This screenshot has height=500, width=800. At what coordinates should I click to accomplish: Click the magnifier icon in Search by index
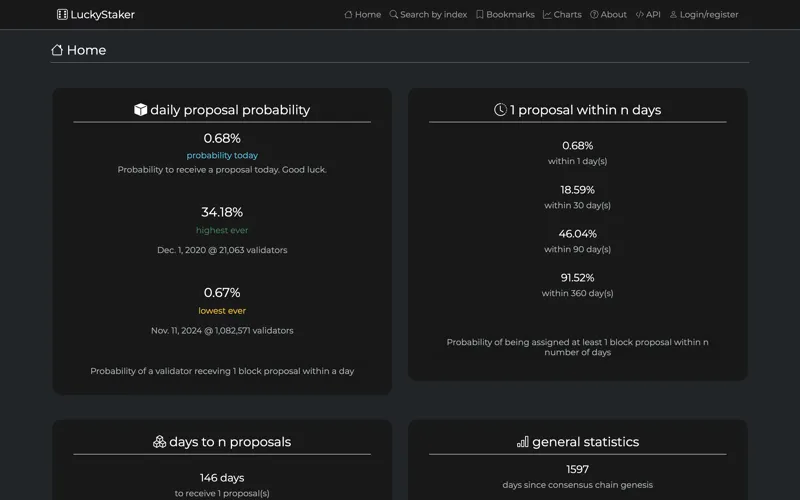click(393, 14)
